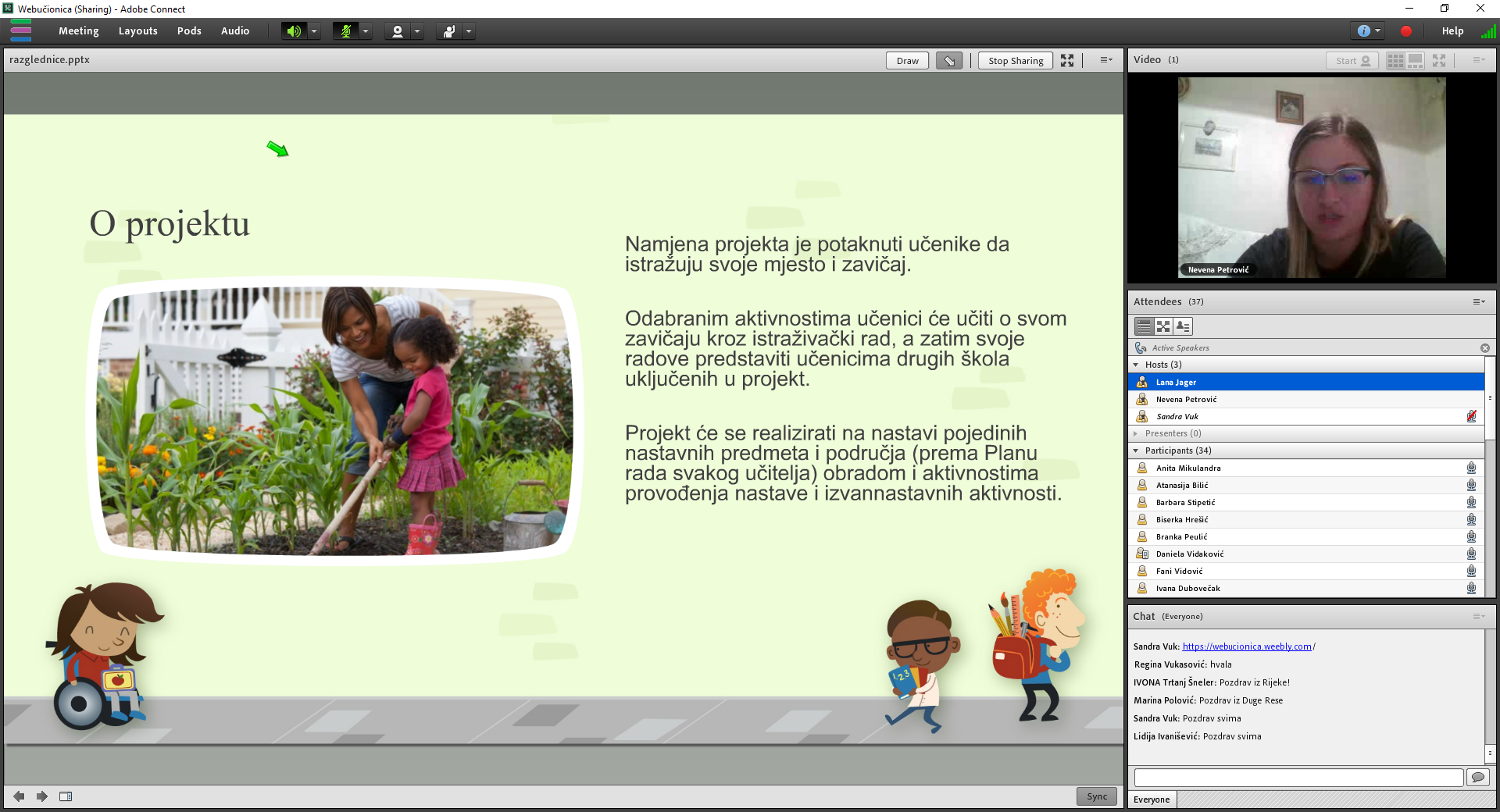Unmute the microphone icon in toolbar
Image resolution: width=1500 pixels, height=812 pixels.
pos(346,31)
